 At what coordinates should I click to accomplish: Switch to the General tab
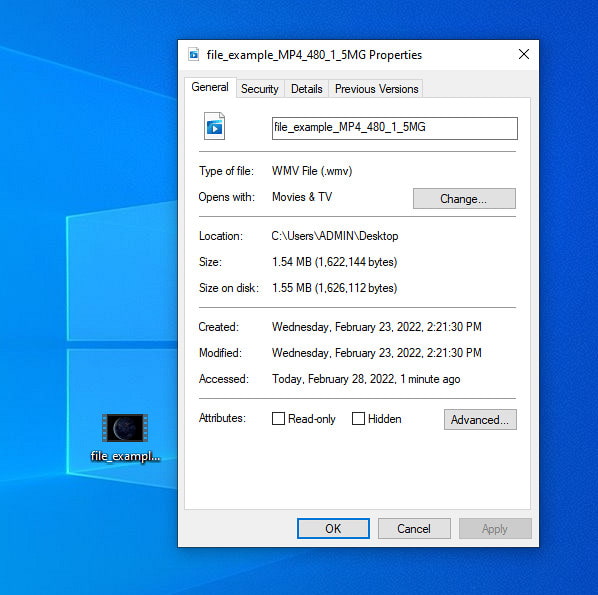pyautogui.click(x=210, y=87)
